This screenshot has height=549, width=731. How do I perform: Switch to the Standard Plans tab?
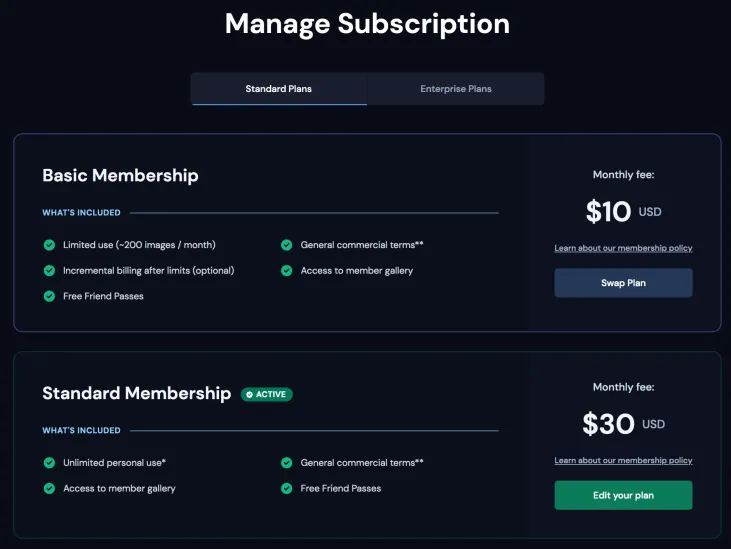pyautogui.click(x=278, y=89)
